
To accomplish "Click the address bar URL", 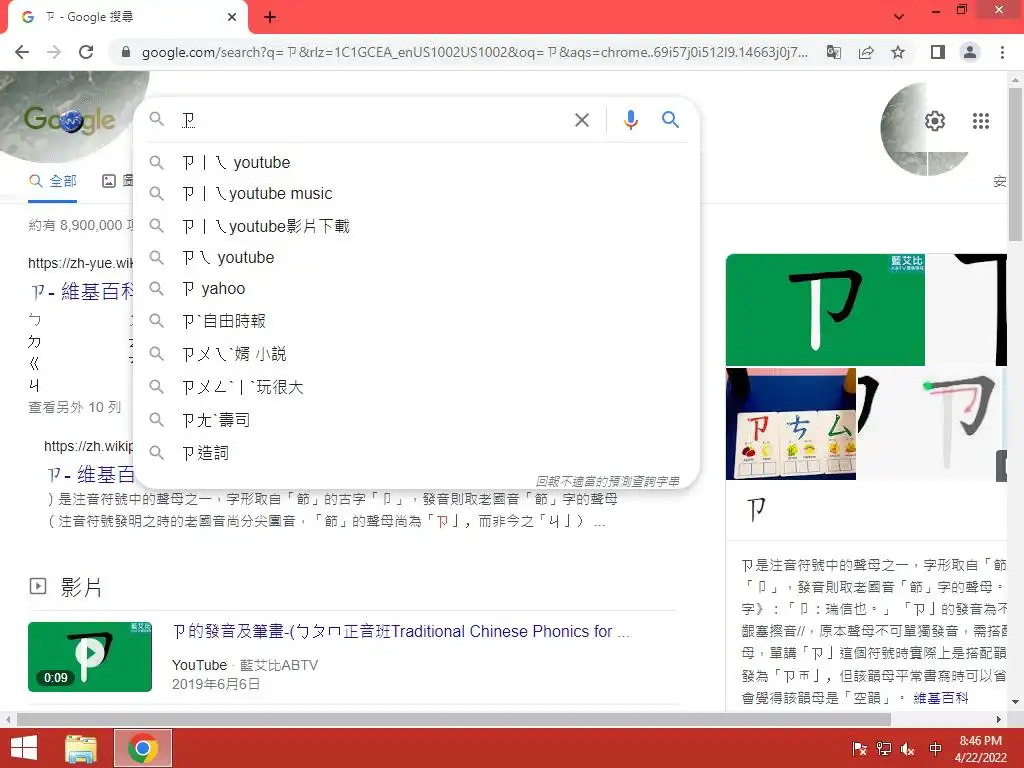I will pos(475,52).
